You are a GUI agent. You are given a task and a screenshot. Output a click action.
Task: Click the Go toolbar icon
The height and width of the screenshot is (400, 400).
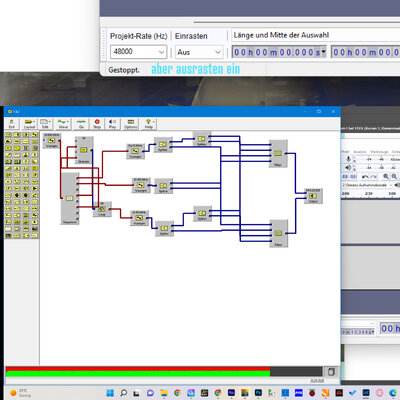(x=81, y=124)
